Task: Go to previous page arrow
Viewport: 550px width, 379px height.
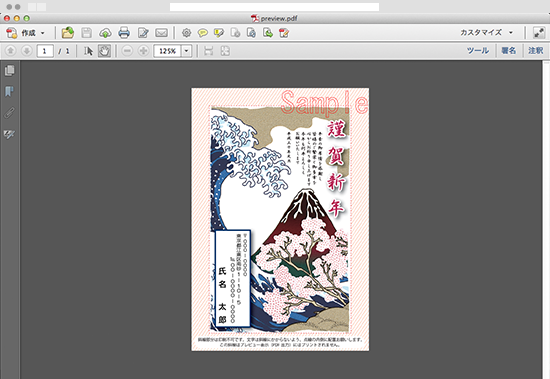Action: tap(11, 51)
